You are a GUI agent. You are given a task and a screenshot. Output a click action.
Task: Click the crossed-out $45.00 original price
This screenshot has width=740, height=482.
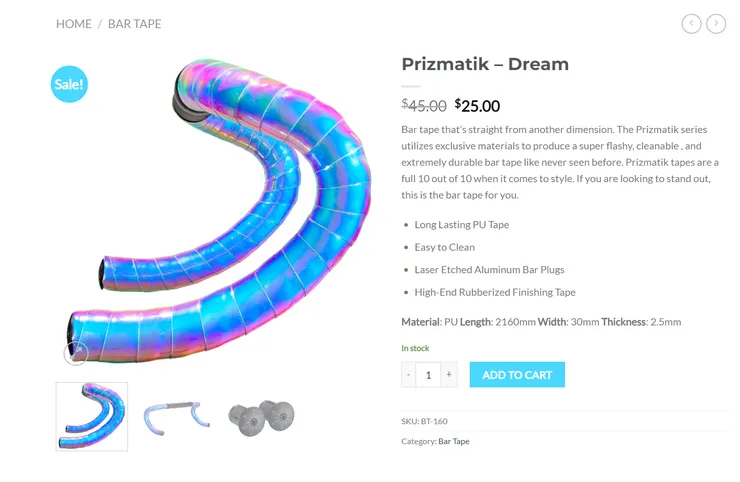424,106
